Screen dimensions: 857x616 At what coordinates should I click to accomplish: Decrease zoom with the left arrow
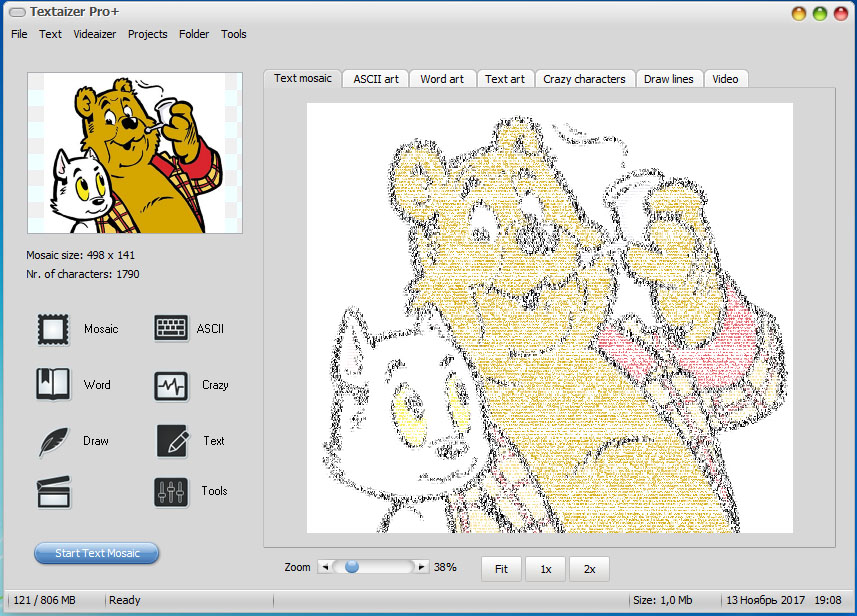pyautogui.click(x=325, y=567)
